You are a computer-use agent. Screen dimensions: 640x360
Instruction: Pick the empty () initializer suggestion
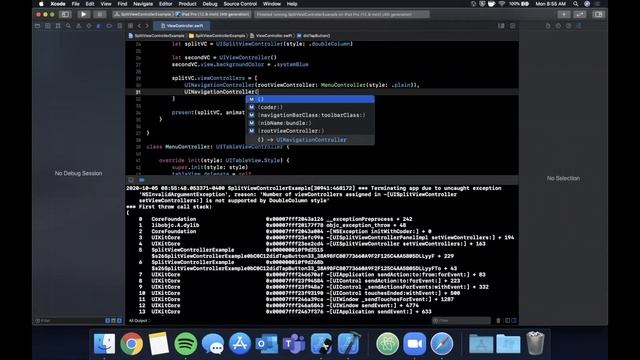310,99
